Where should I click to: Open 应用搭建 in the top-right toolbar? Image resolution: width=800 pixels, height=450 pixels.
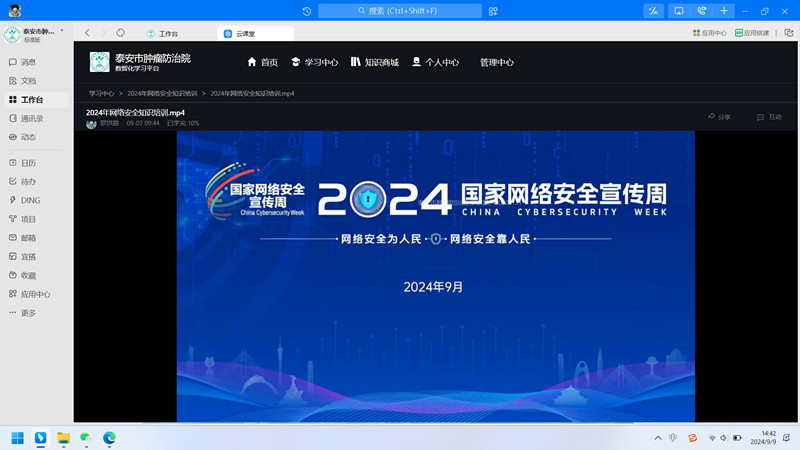tap(752, 33)
